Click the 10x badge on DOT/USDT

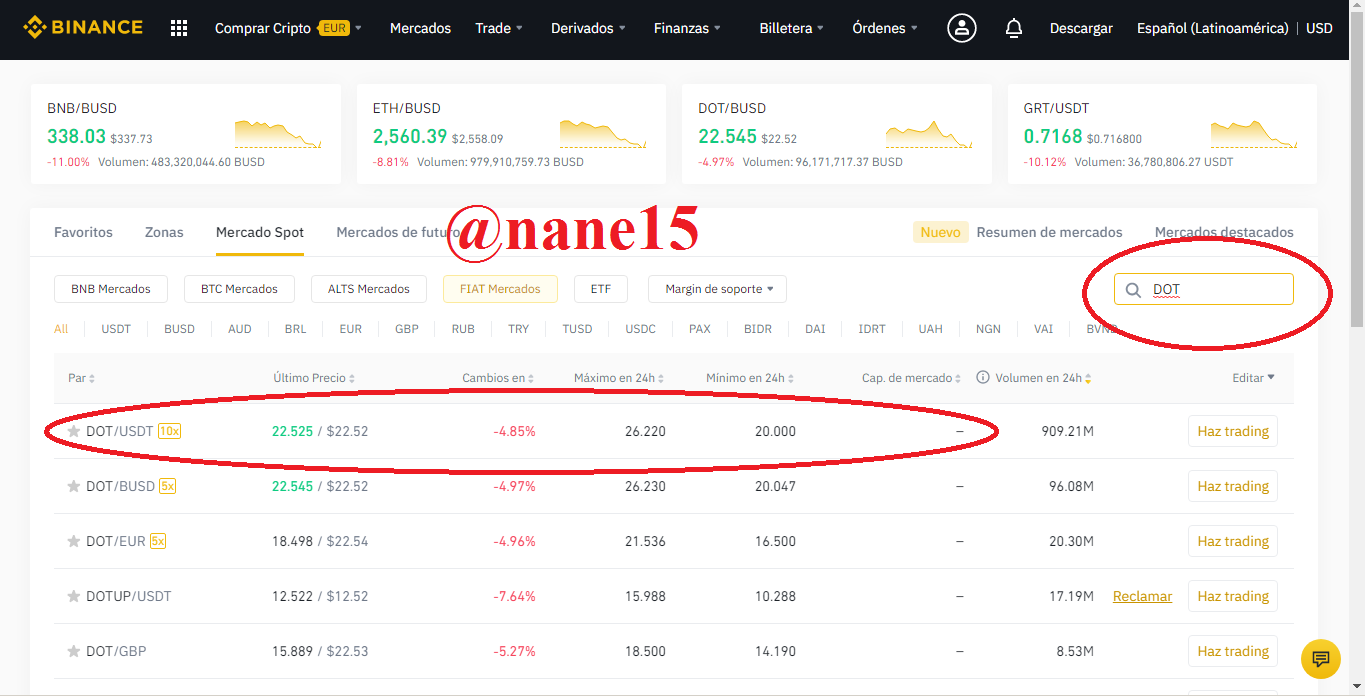(169, 431)
